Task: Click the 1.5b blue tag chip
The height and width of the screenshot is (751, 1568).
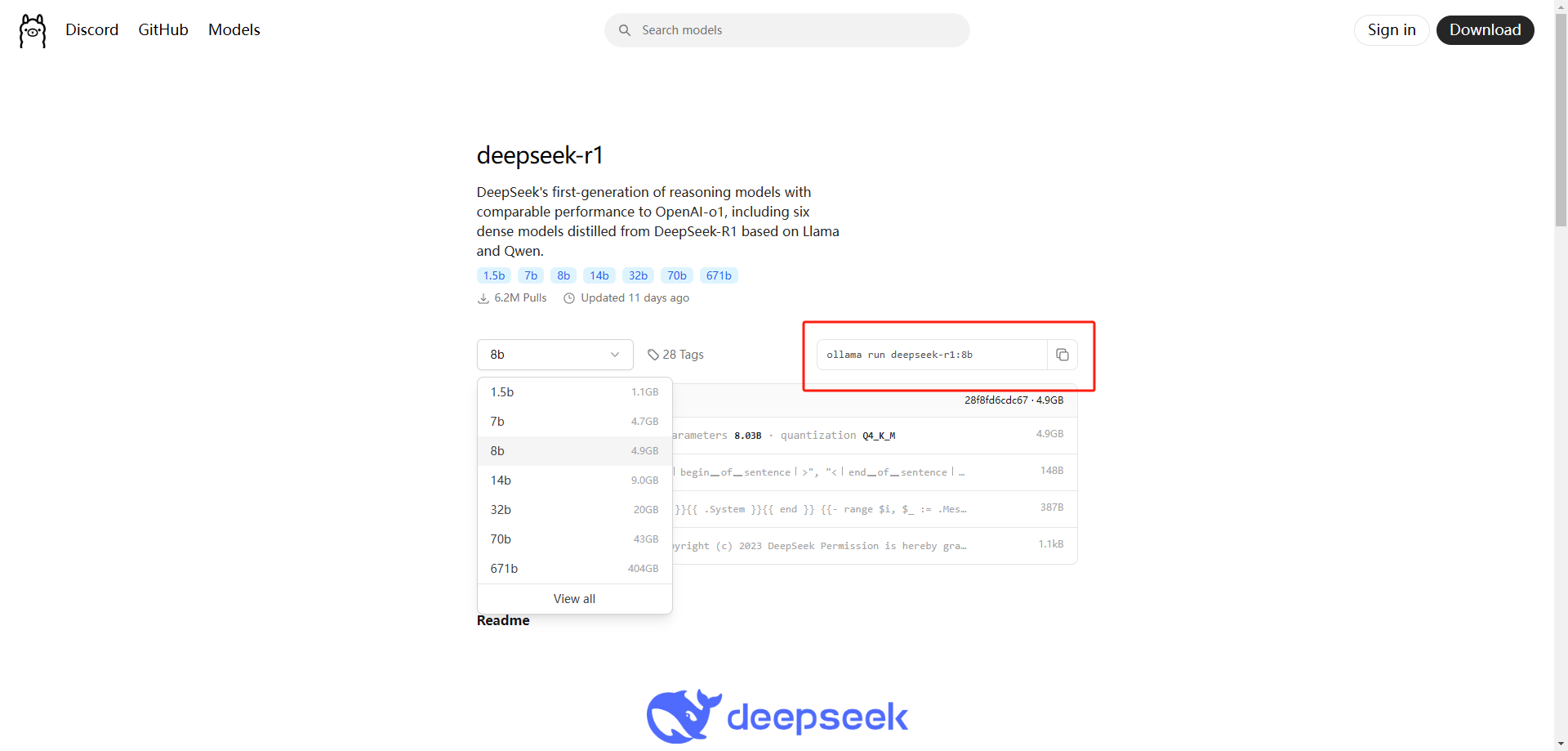Action: 494,275
